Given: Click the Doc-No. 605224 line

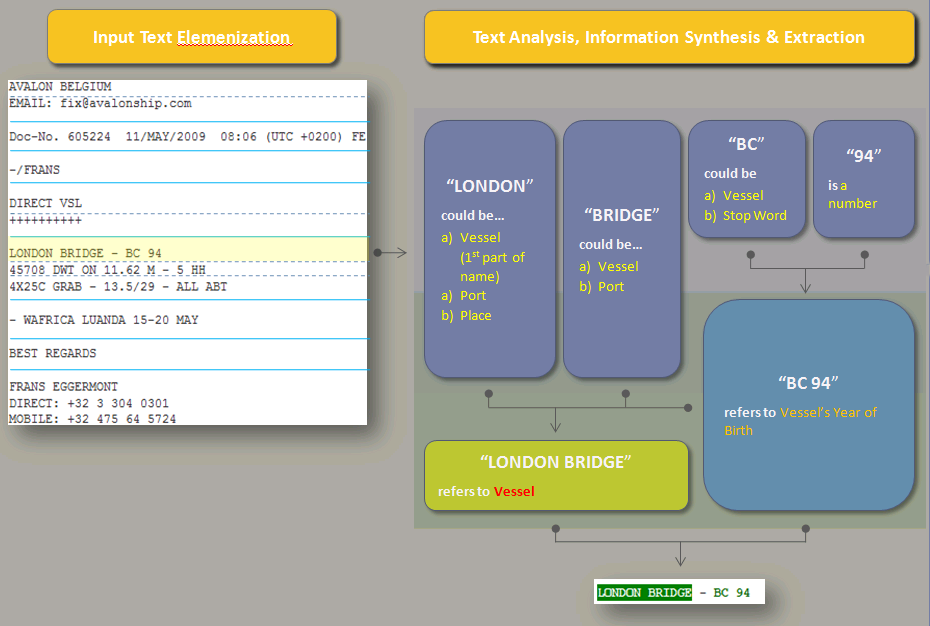Looking at the screenshot, I should (187, 136).
